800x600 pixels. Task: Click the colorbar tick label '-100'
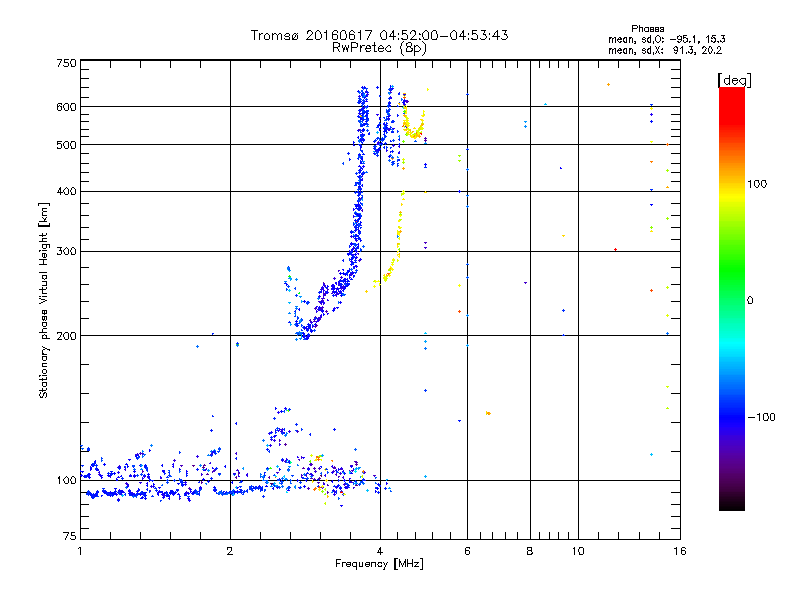pos(762,417)
